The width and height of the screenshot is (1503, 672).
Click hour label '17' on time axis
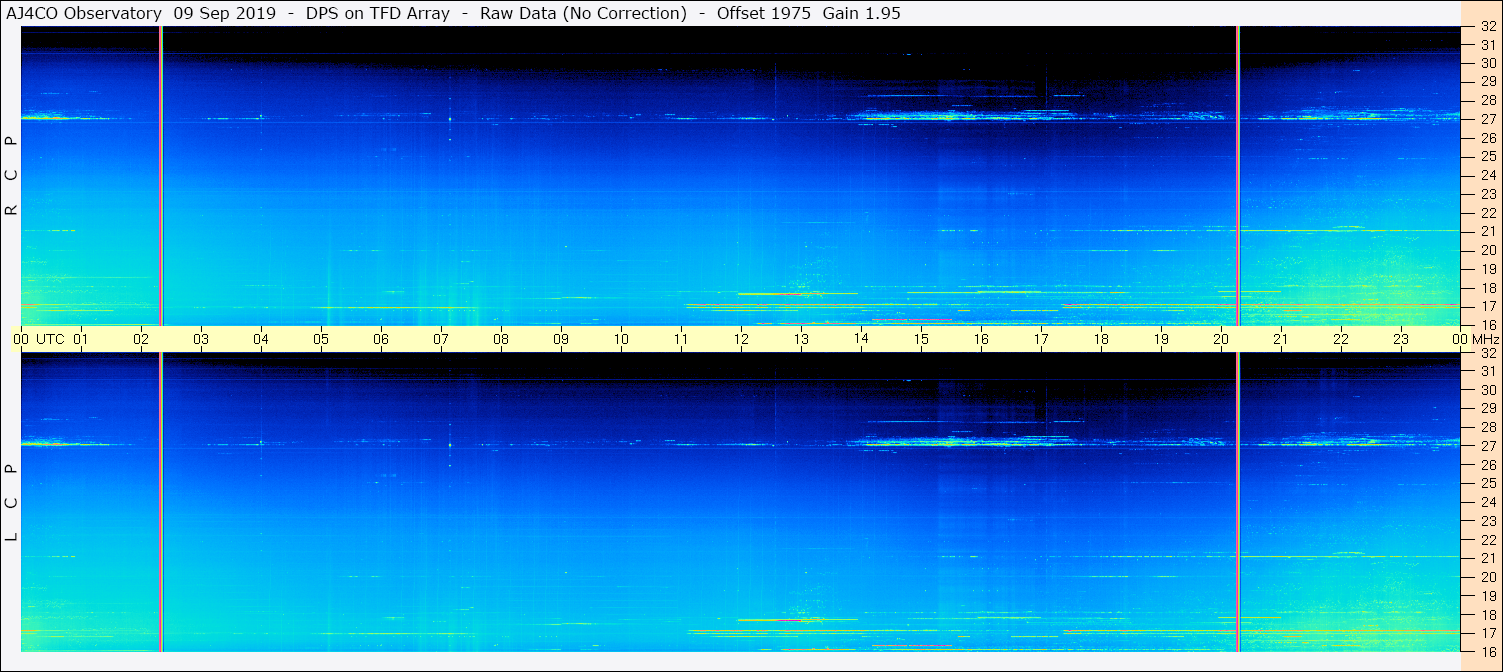(1041, 339)
